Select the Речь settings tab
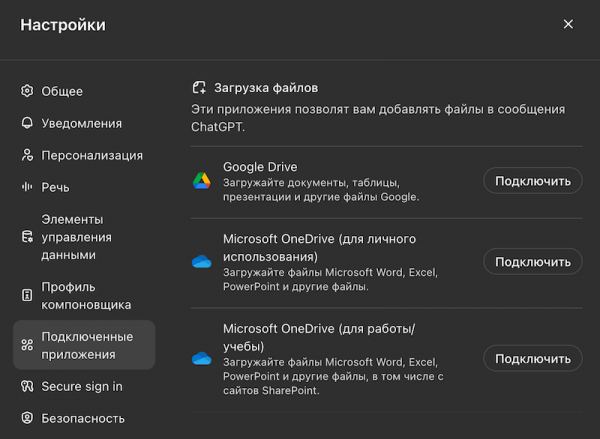The width and height of the screenshot is (600, 439). click(x=84, y=187)
